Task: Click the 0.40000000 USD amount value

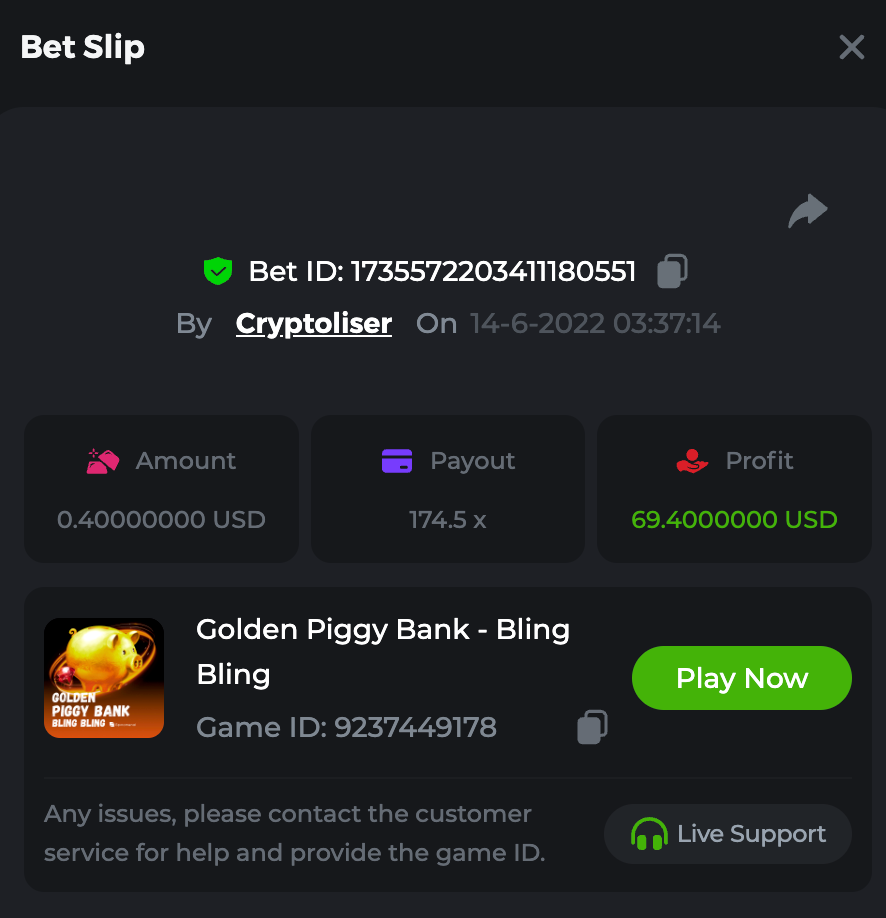Action: tap(161, 520)
